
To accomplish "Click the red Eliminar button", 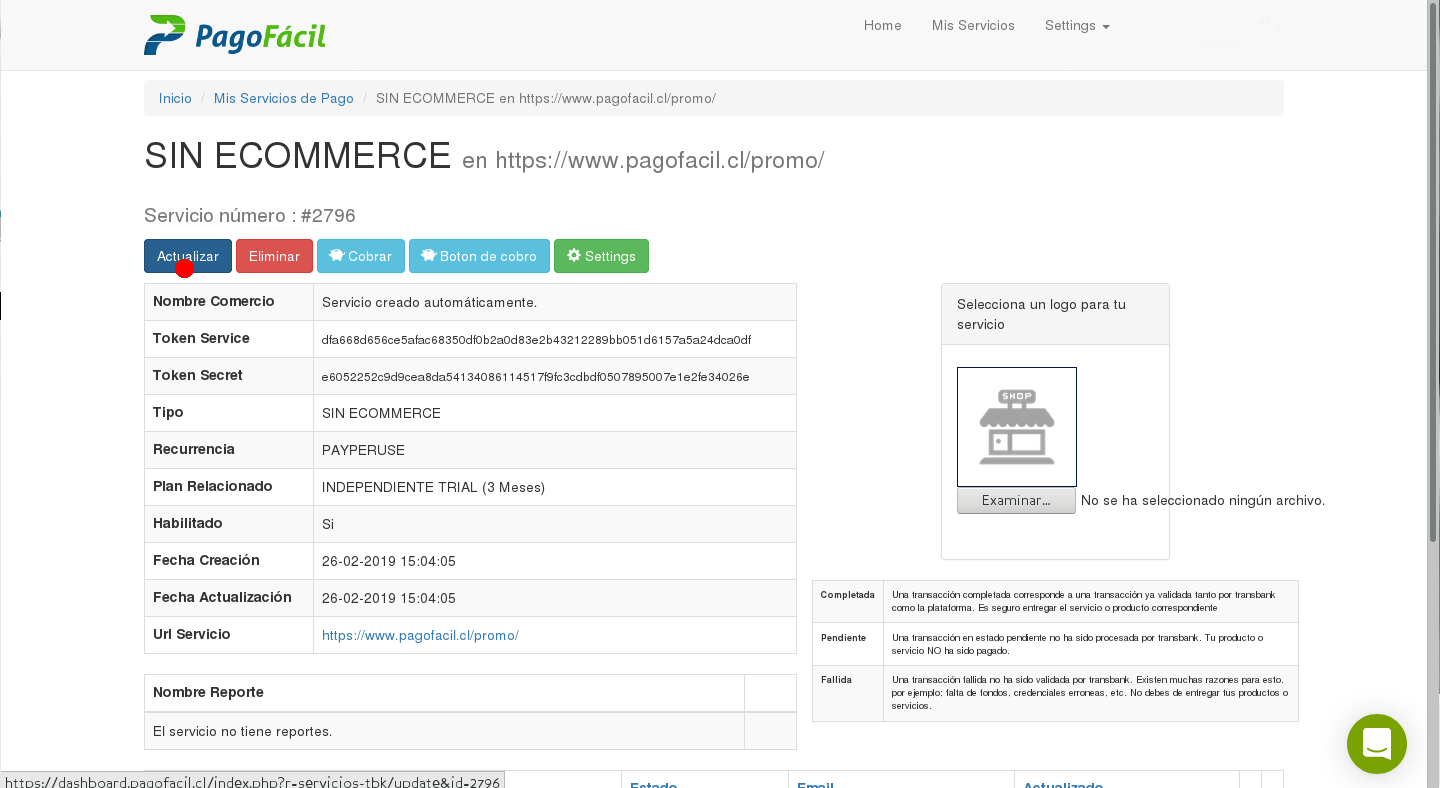I will click(x=274, y=256).
